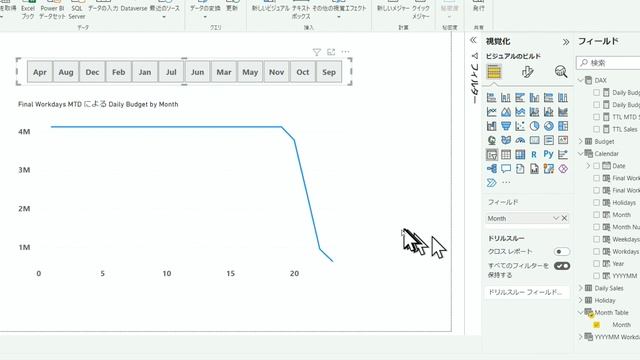Collapse the DAX table group
The height and width of the screenshot is (360, 640).
580,80
